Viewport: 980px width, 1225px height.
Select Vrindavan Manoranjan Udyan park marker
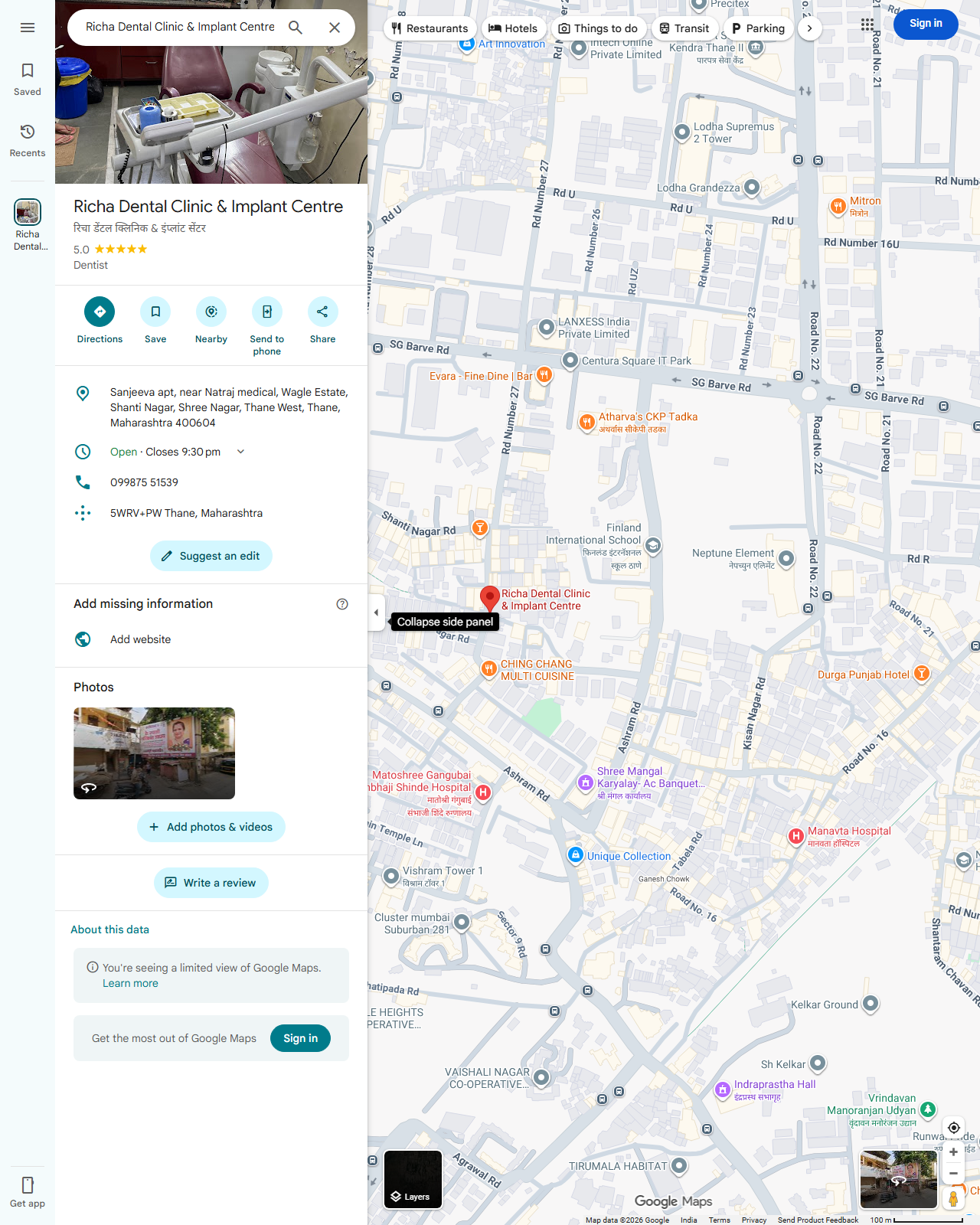928,1109
